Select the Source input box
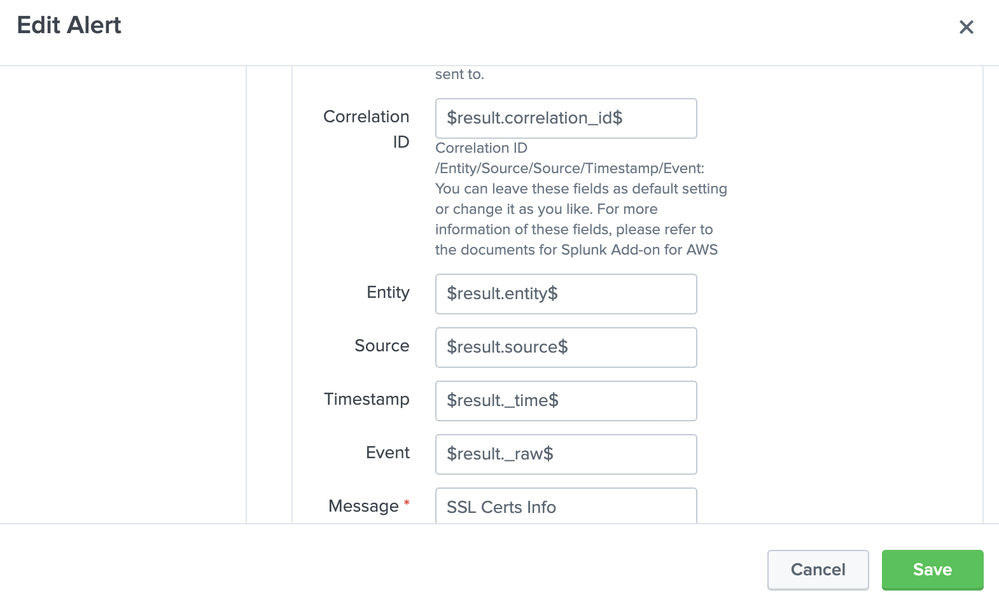Viewport: 999px width, 597px height. tap(566, 347)
